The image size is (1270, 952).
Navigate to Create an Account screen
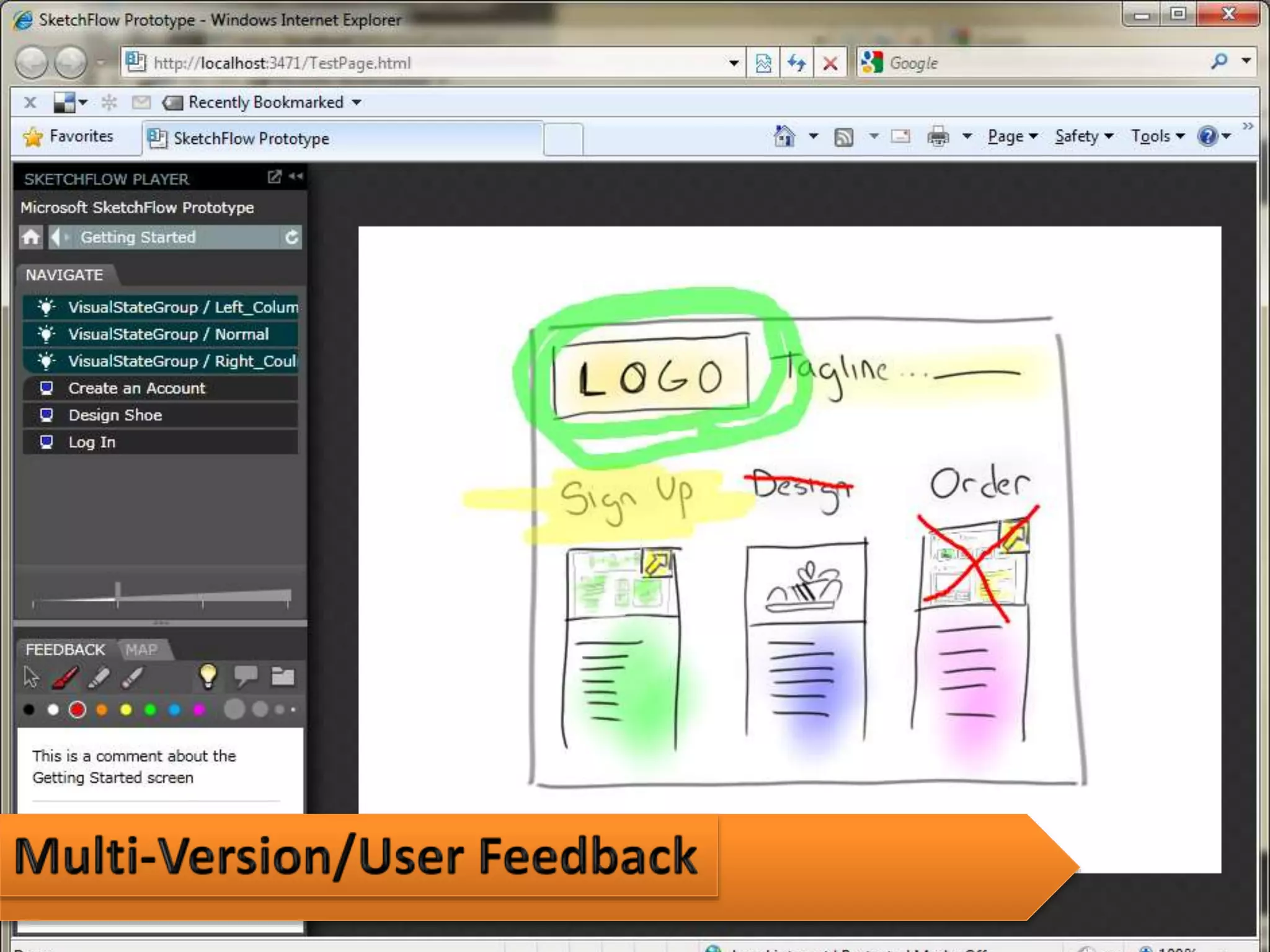coord(136,388)
